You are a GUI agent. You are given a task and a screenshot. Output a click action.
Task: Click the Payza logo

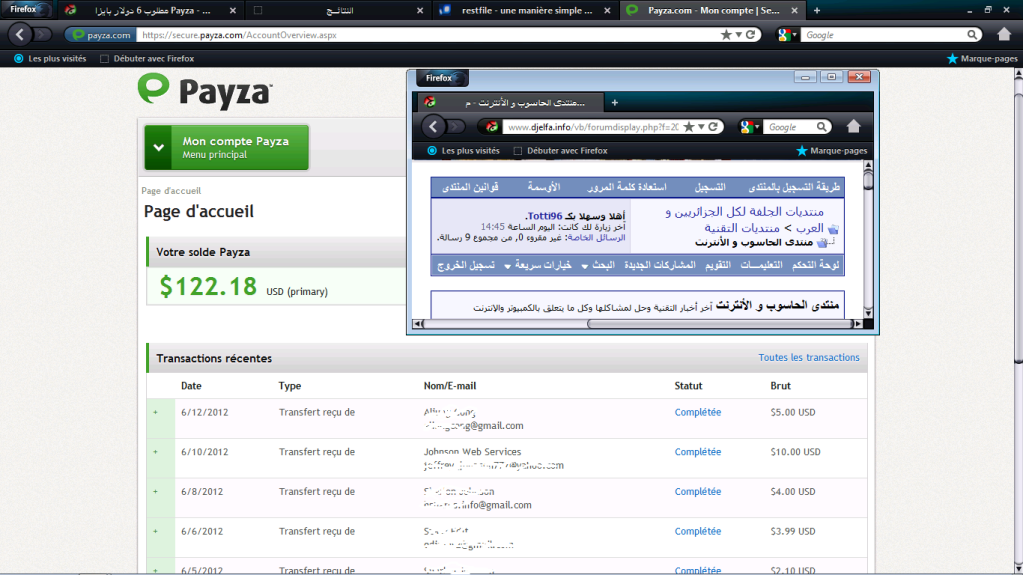(205, 91)
